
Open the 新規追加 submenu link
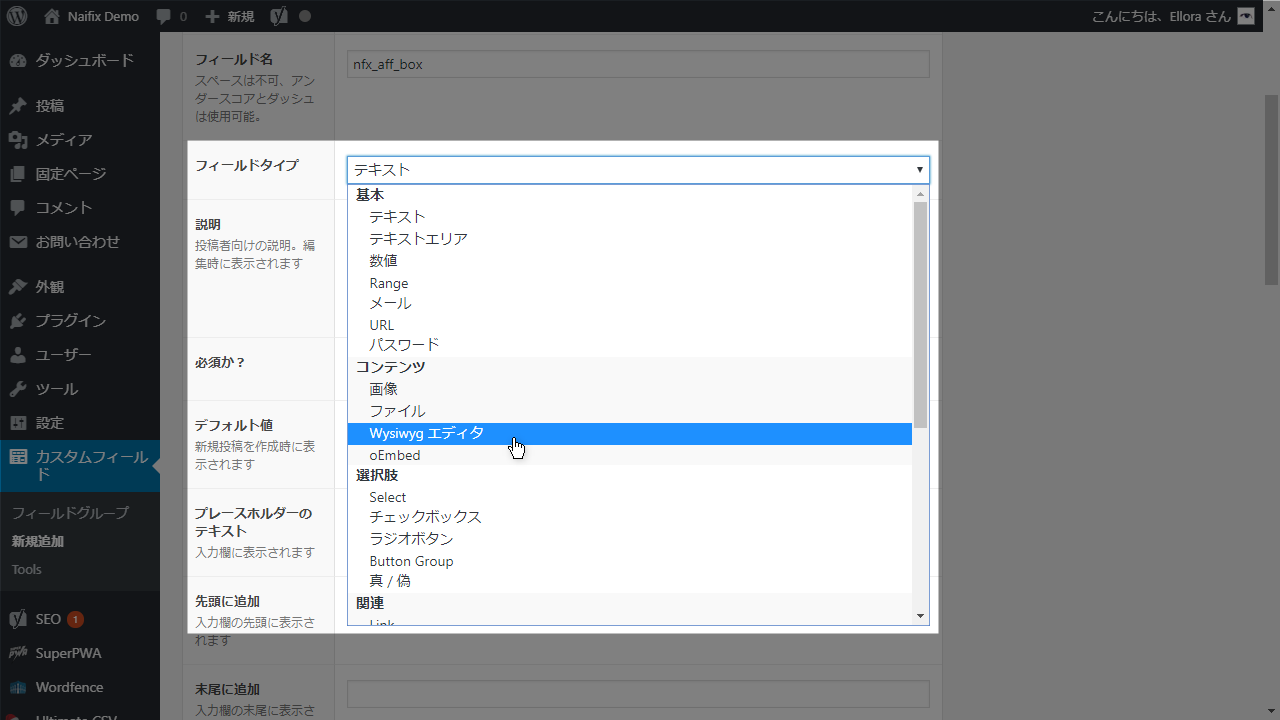[38, 541]
